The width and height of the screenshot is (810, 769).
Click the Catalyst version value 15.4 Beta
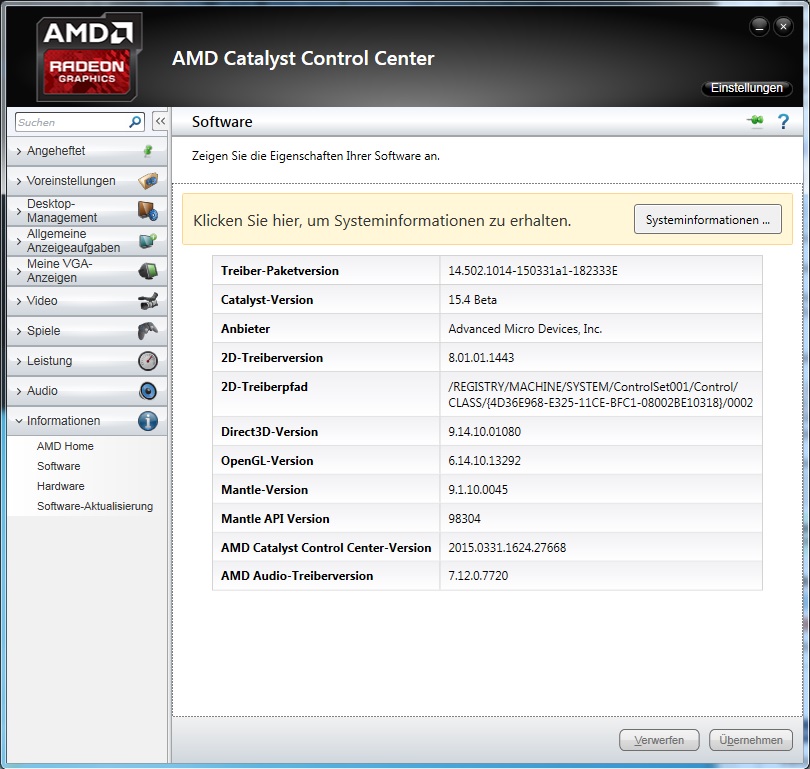tap(472, 300)
